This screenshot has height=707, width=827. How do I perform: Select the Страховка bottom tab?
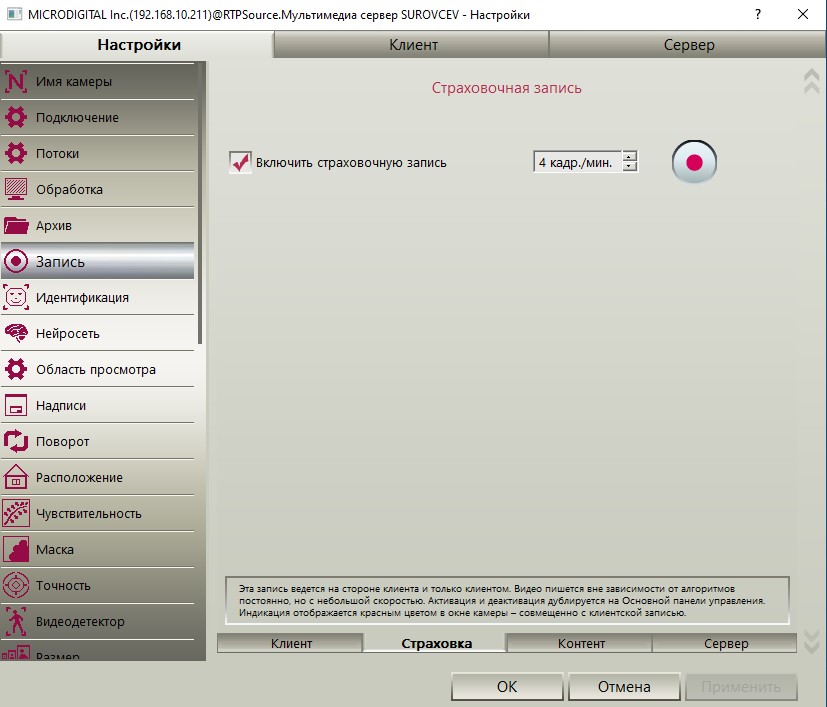point(436,643)
